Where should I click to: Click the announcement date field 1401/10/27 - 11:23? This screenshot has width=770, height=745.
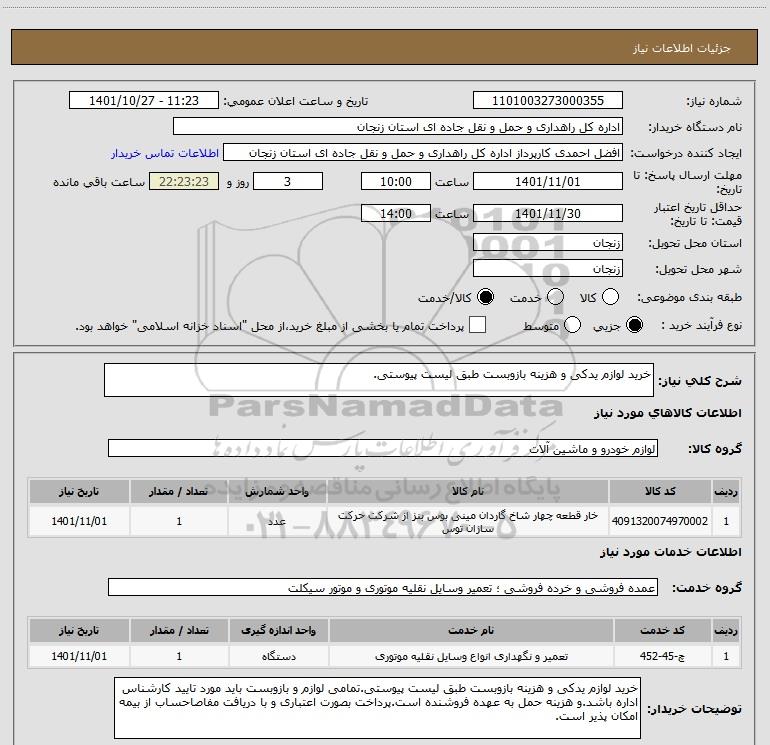(144, 101)
